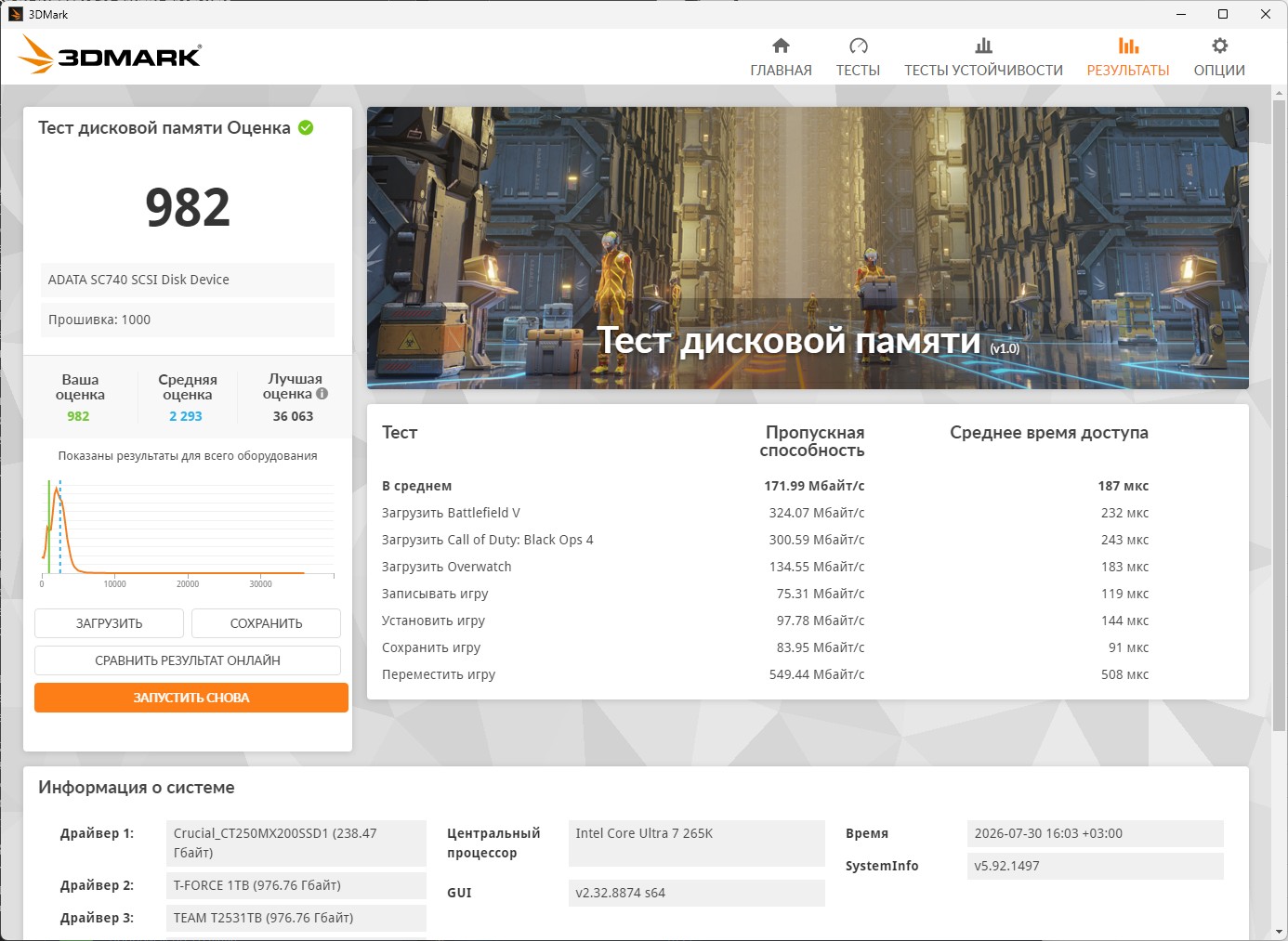
Task: Click the scrollbar up arrow
Action: pyautogui.click(x=1280, y=92)
